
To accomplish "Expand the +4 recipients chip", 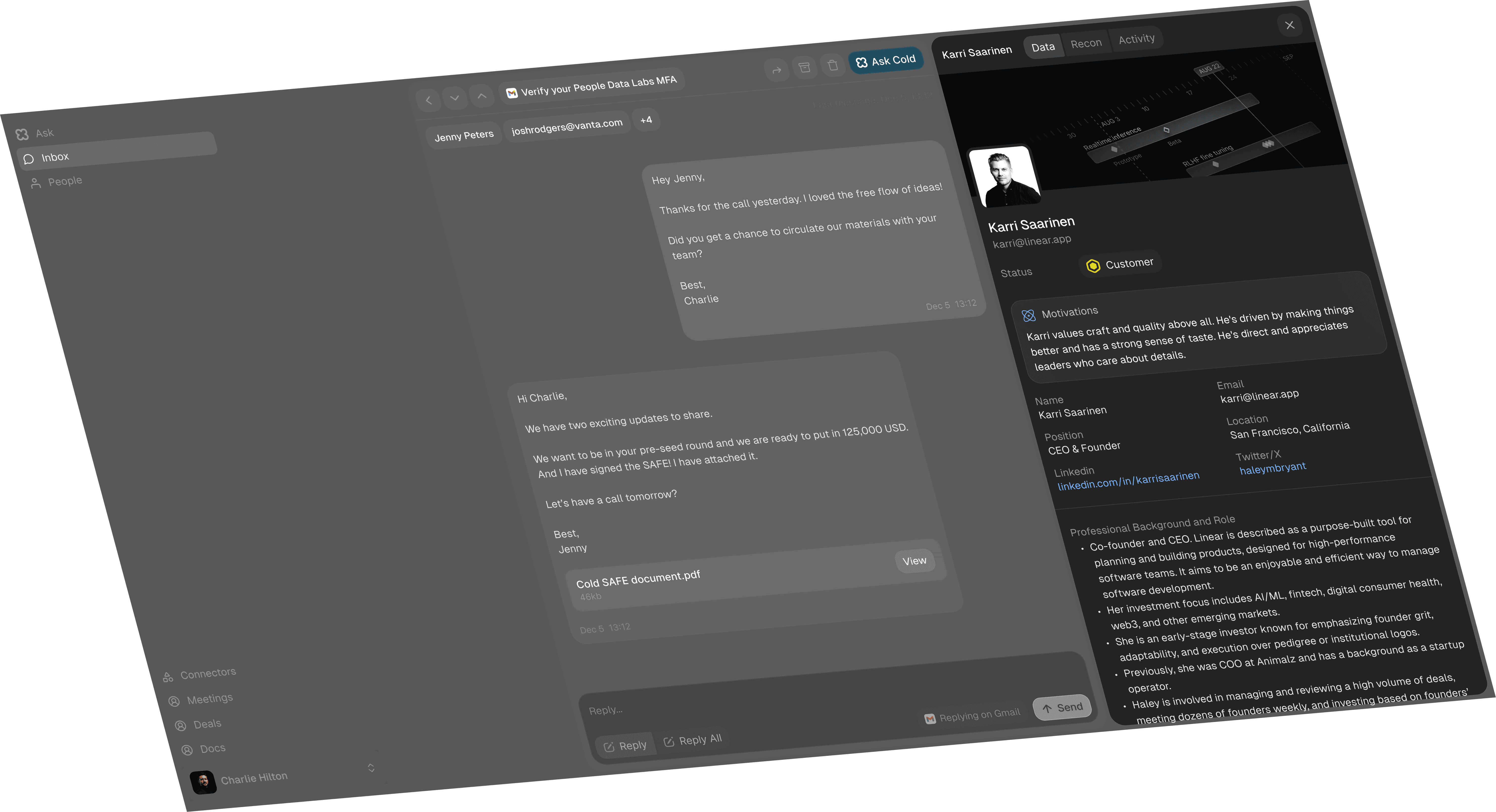I will point(646,120).
